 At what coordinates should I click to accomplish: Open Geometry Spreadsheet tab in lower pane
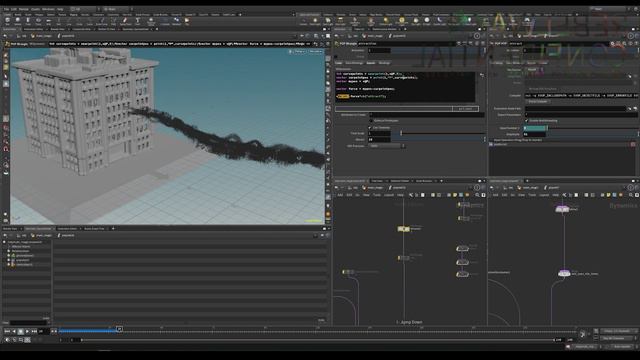pos(38,229)
